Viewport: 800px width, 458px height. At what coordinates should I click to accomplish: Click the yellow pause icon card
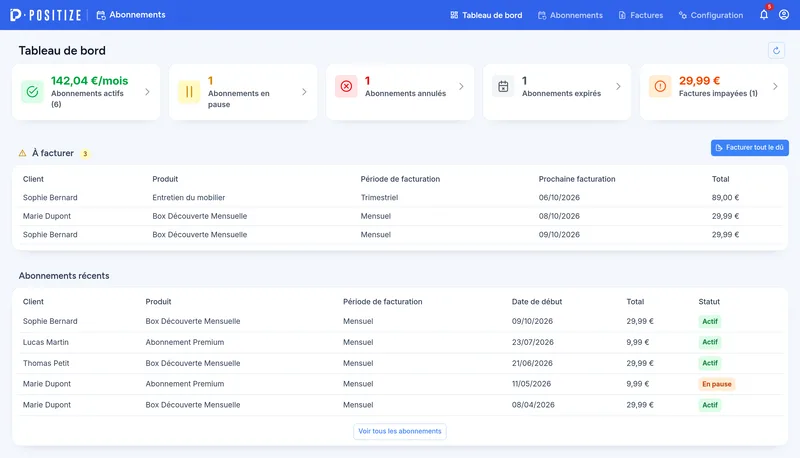189,92
